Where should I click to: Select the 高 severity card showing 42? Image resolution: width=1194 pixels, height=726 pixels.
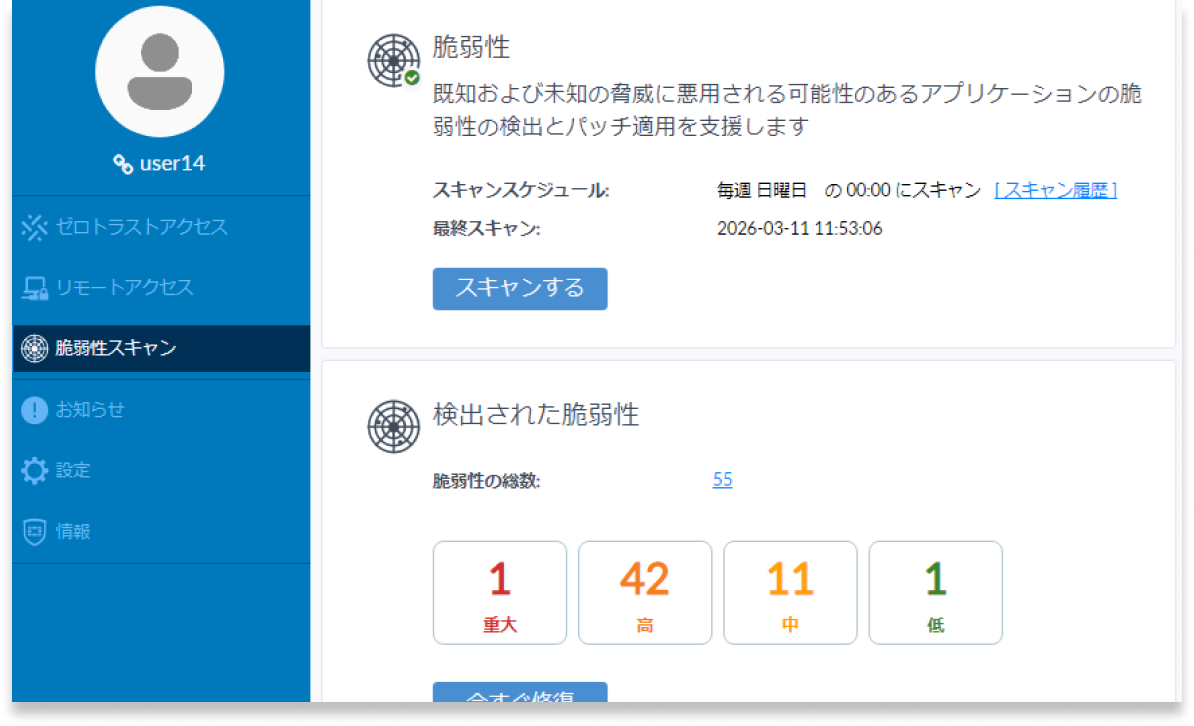645,593
